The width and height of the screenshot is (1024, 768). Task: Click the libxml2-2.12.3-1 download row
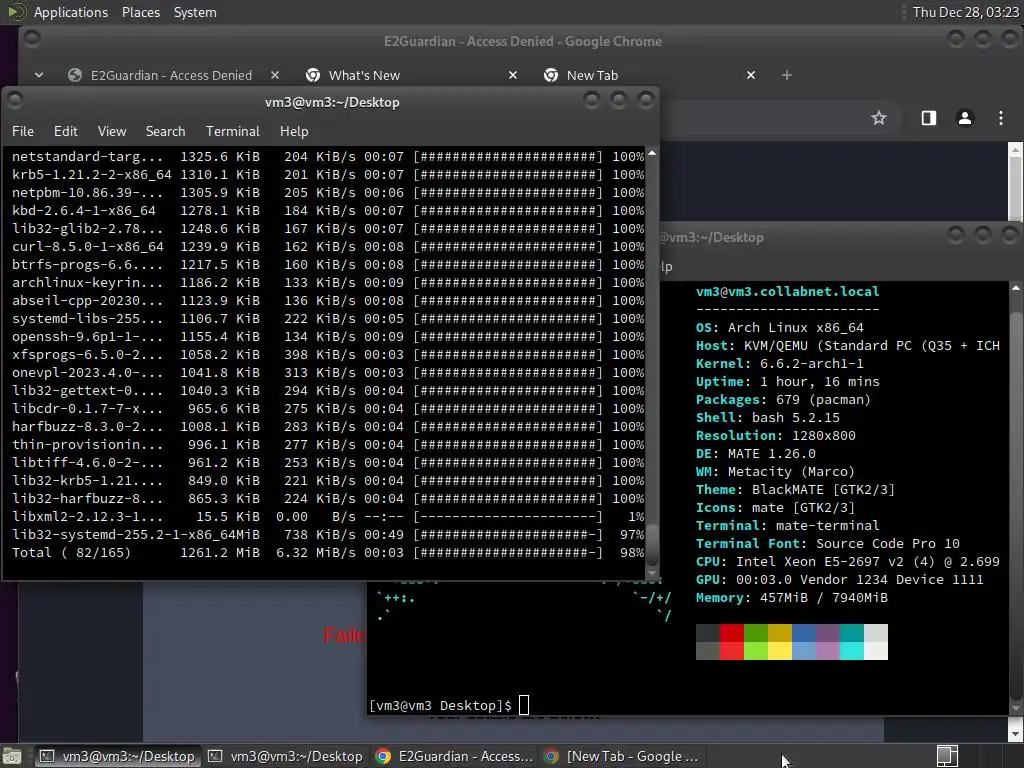(328, 517)
